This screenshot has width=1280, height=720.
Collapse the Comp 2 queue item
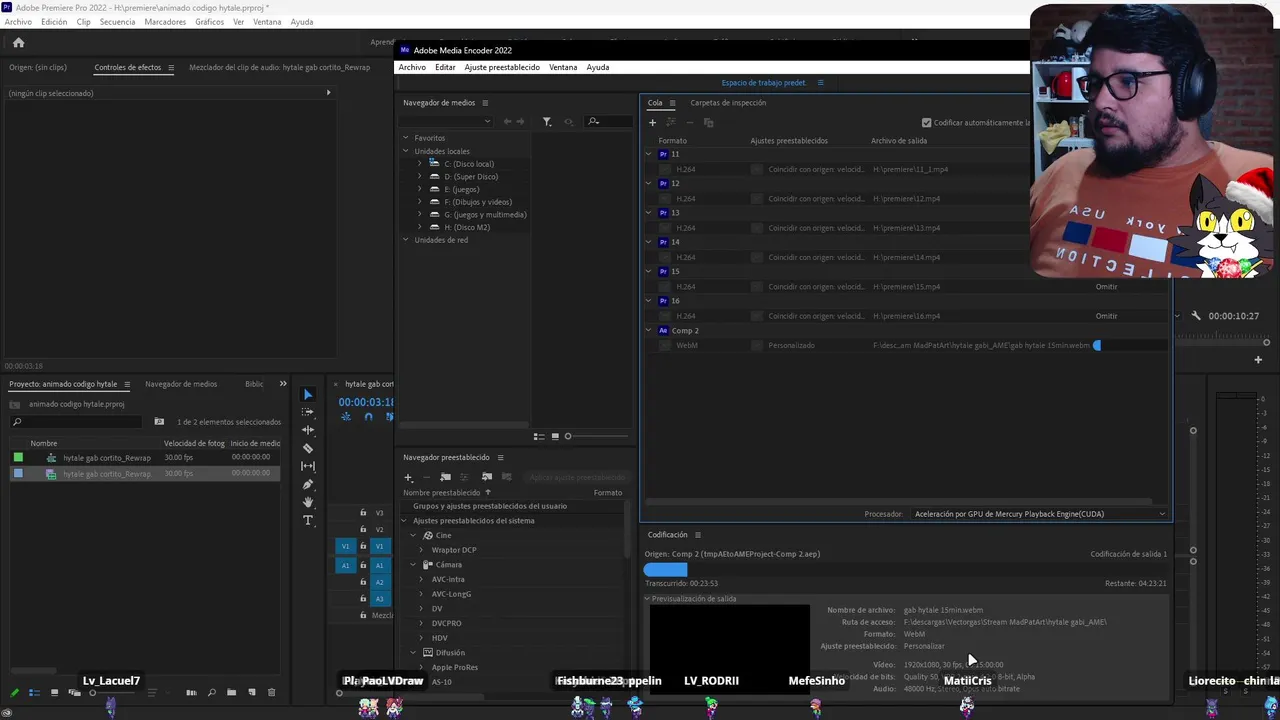coord(649,330)
